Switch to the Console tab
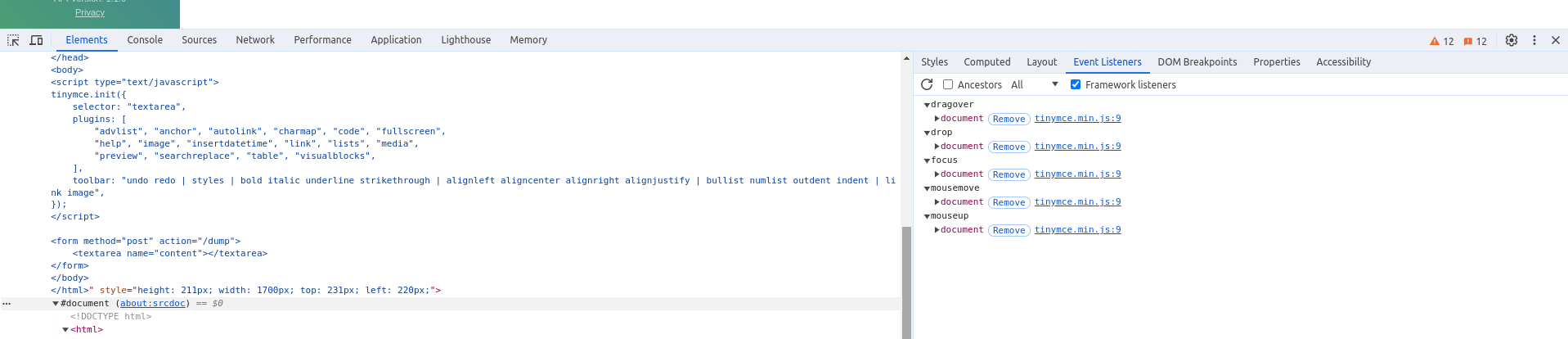 pyautogui.click(x=145, y=40)
